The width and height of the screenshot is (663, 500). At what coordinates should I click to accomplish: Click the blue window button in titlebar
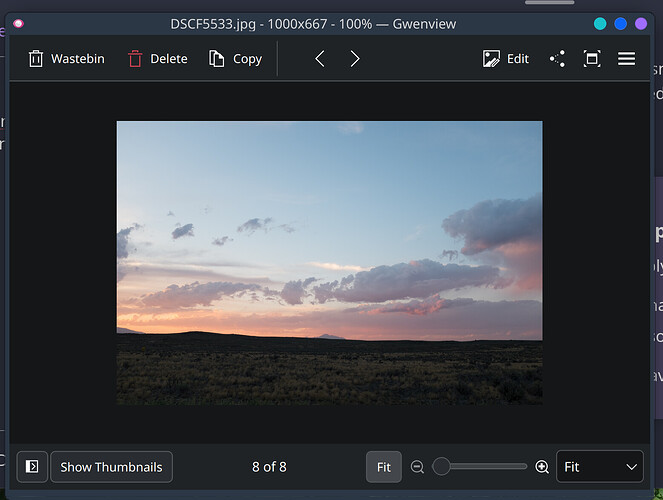click(x=620, y=24)
